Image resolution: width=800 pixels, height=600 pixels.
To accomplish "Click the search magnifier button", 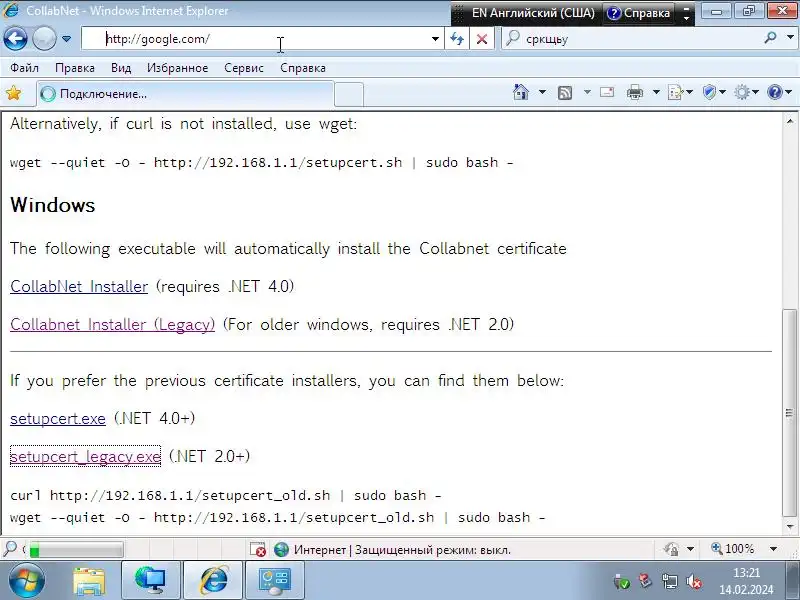I will tap(770, 37).
